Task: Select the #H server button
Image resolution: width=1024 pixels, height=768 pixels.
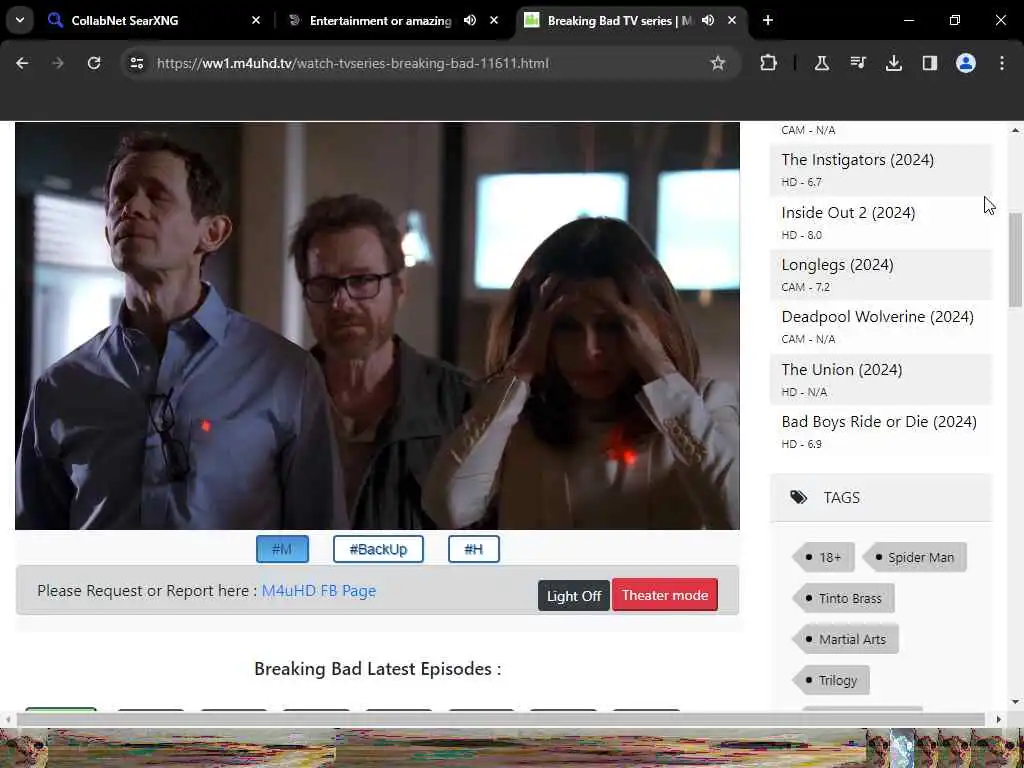Action: point(473,549)
